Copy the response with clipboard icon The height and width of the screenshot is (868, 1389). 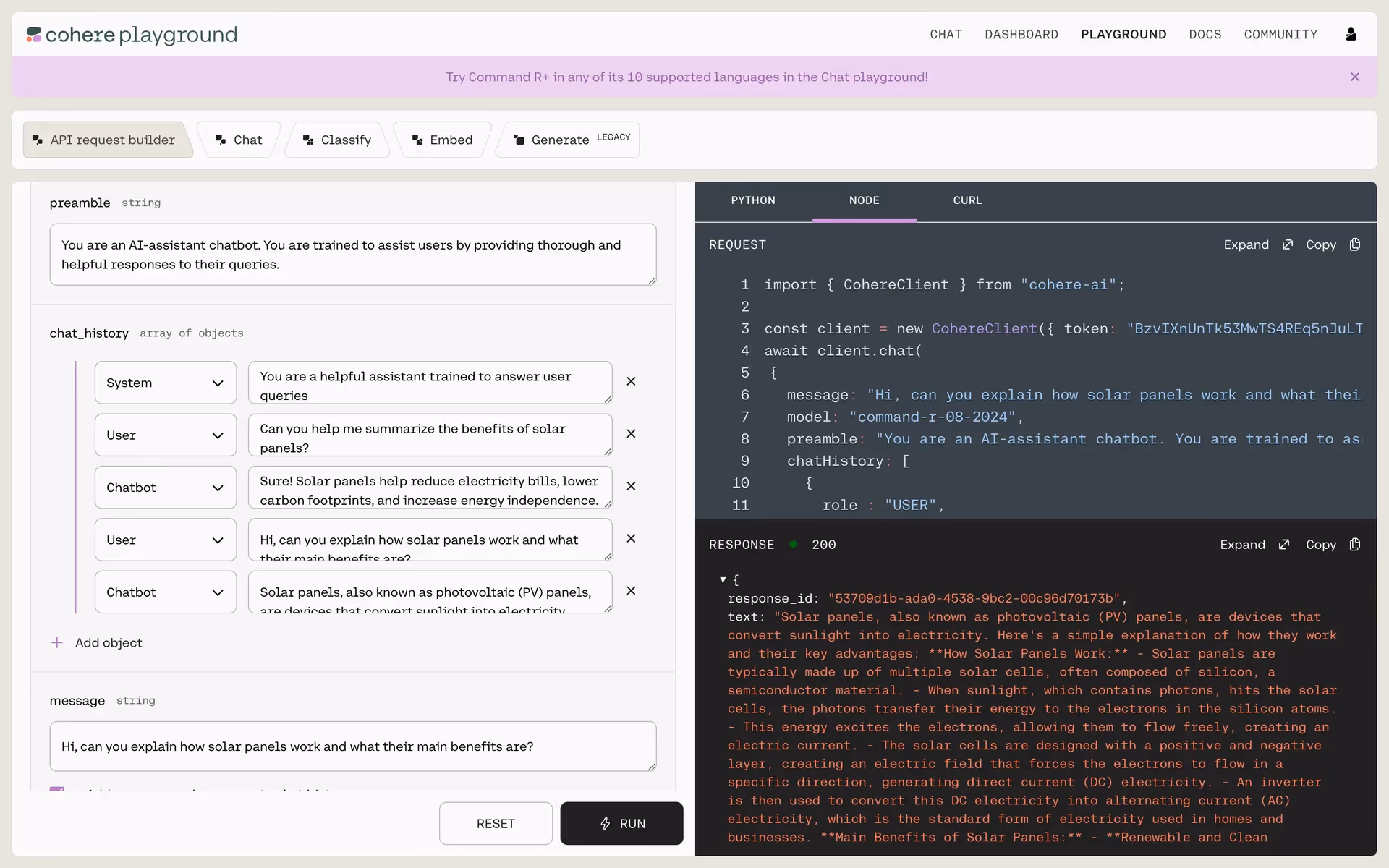pyautogui.click(x=1355, y=544)
